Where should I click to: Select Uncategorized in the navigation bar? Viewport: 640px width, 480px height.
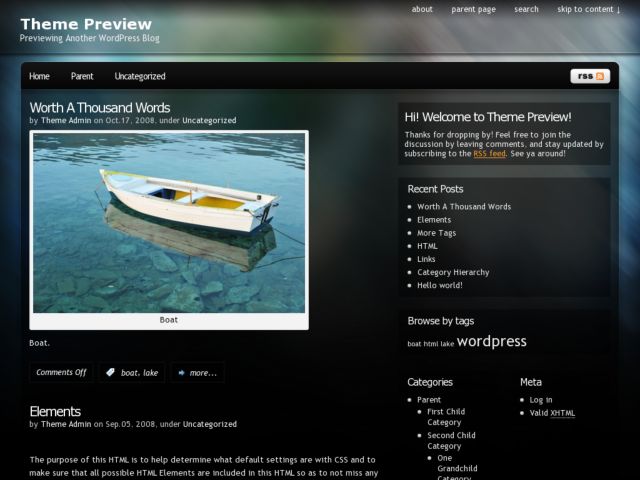coord(140,76)
